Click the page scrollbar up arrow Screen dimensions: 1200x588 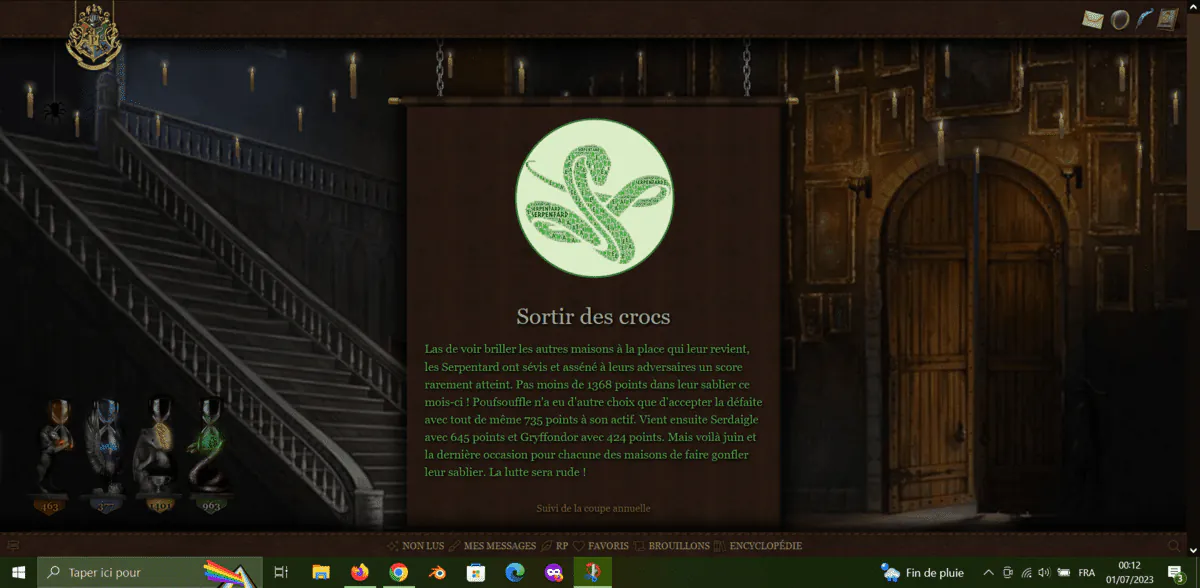click(1194, 5)
